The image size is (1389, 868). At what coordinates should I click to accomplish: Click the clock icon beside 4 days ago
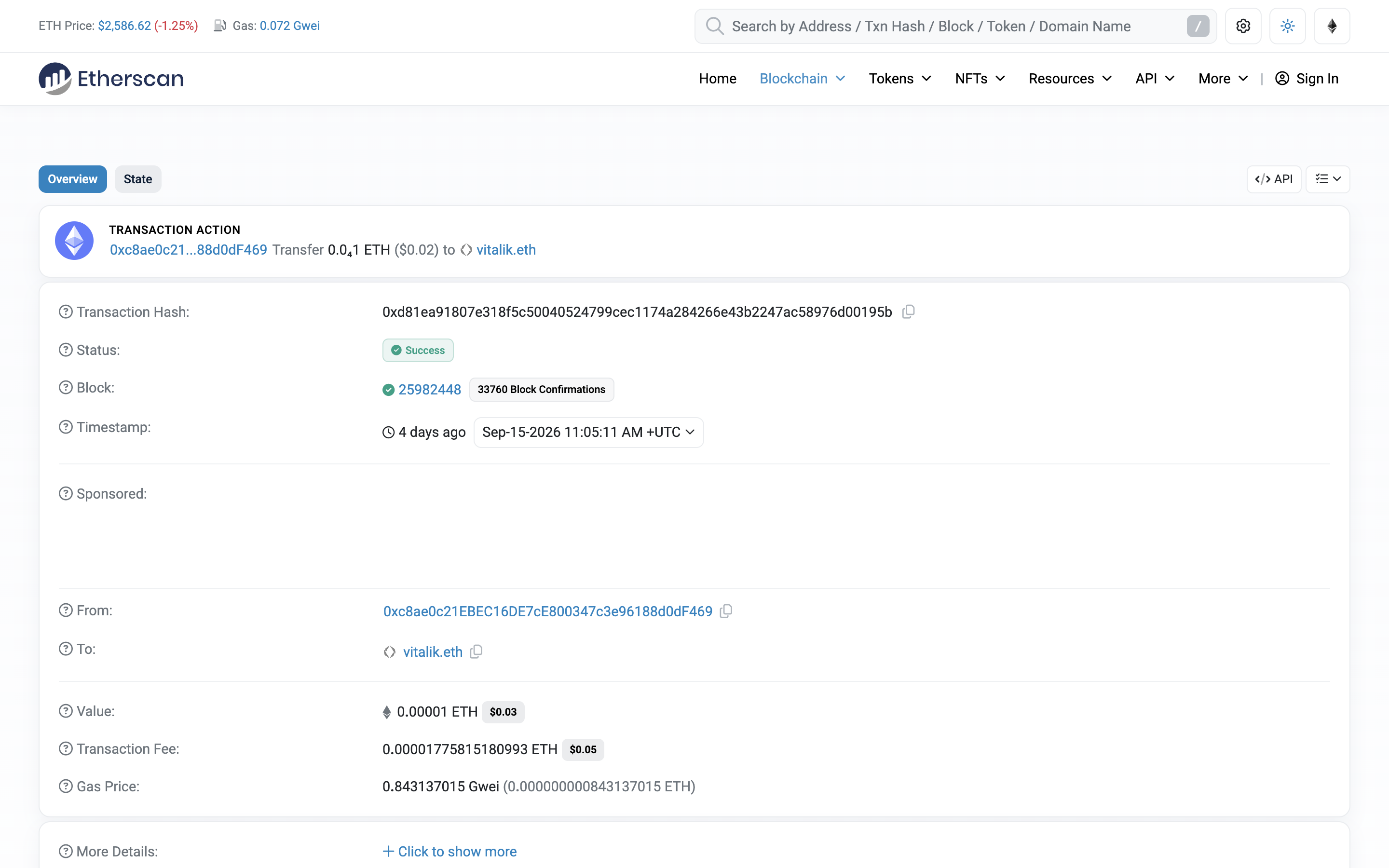(x=389, y=432)
